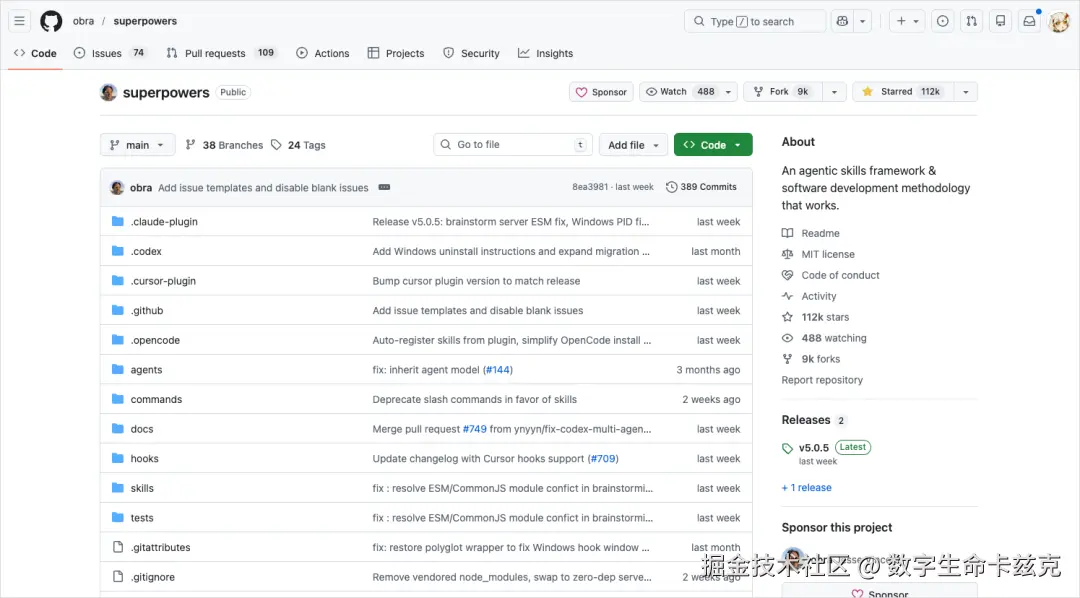1080x598 pixels.
Task: Expand the Fork options dropdown arrow
Action: coord(834,92)
